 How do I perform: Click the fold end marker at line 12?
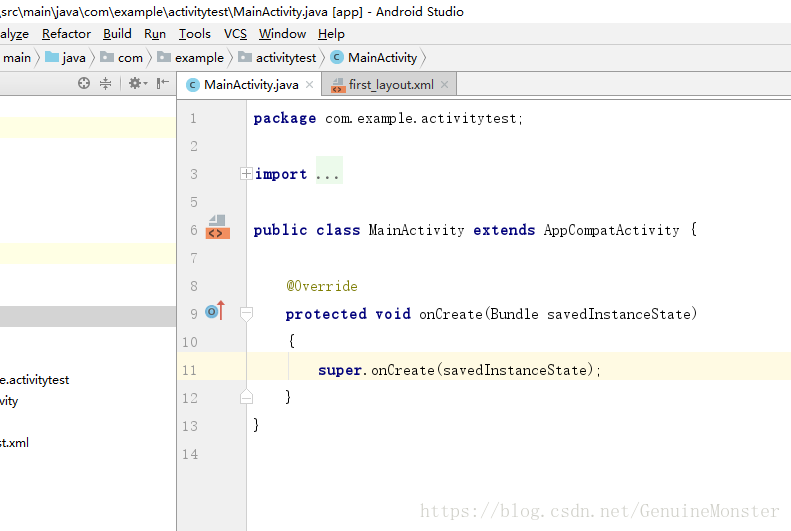tap(246, 397)
